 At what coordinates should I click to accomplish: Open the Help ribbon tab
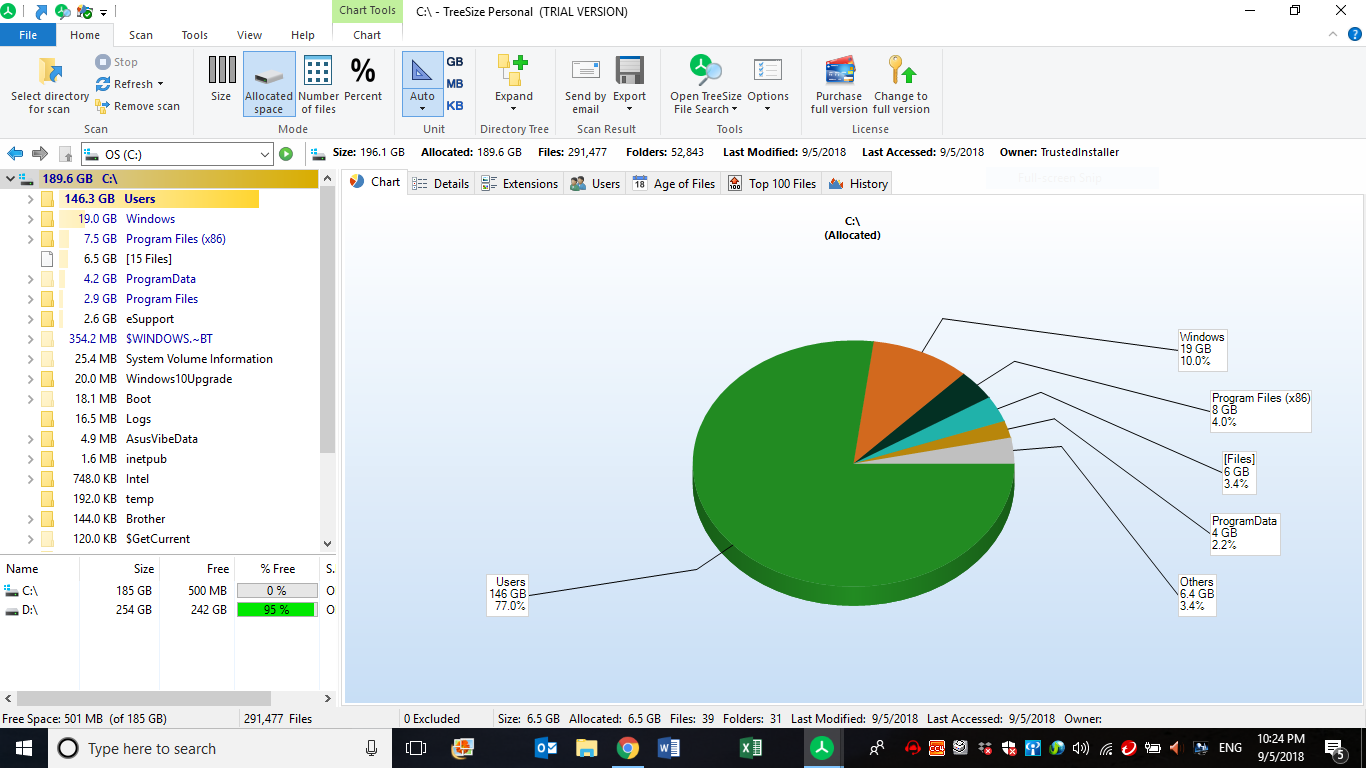pos(303,35)
